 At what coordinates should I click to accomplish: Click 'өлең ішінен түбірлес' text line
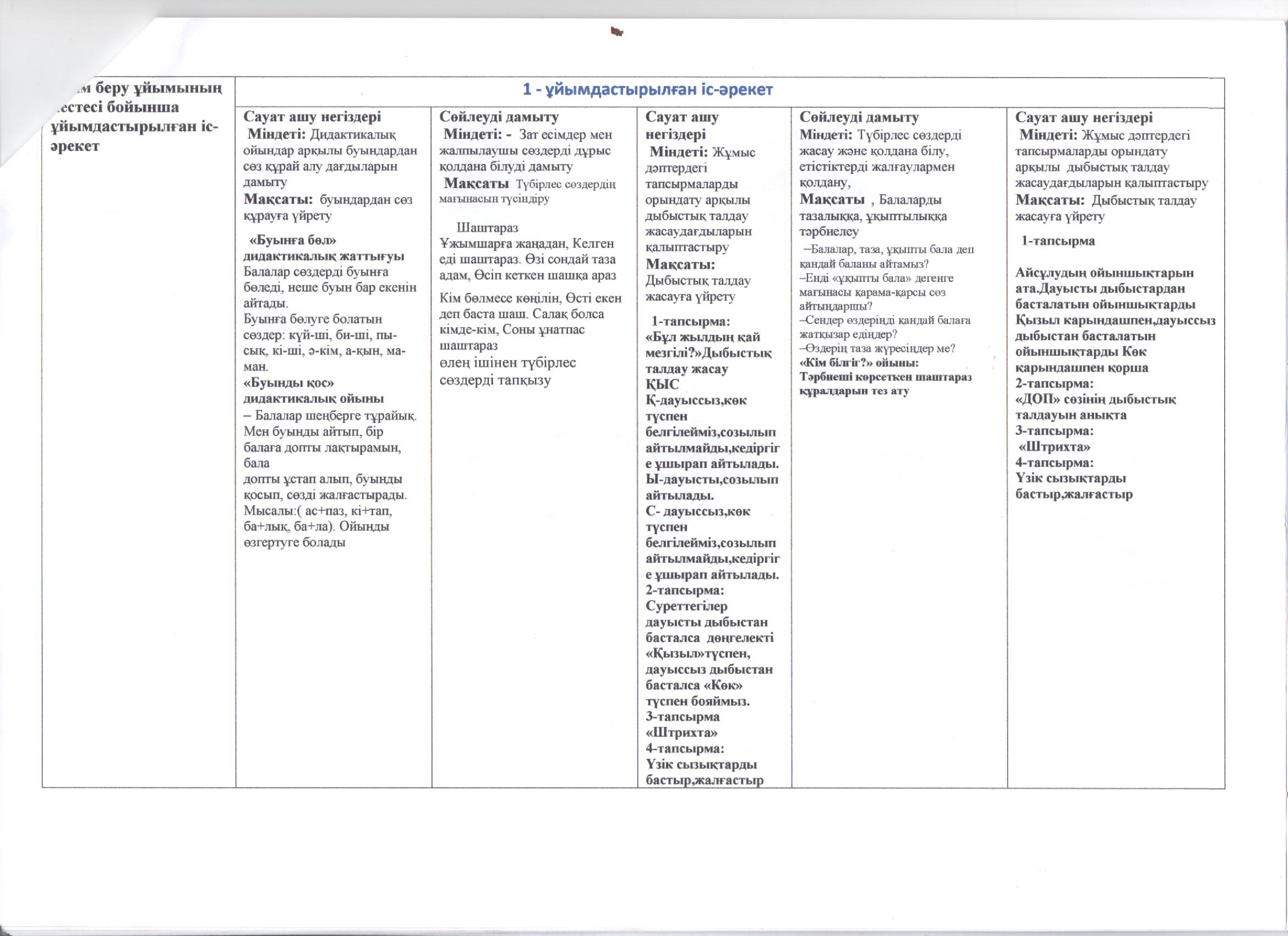coord(507,363)
